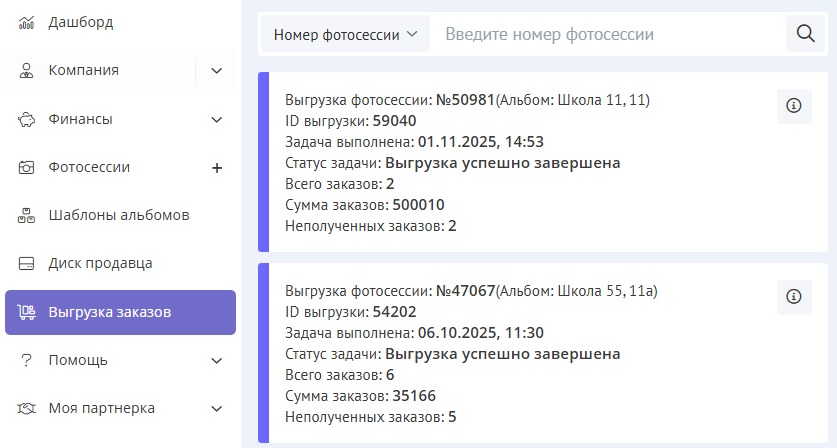This screenshot has width=837, height=448.
Task: Select Шаблоны альбомов in the sidebar
Action: coord(119,215)
